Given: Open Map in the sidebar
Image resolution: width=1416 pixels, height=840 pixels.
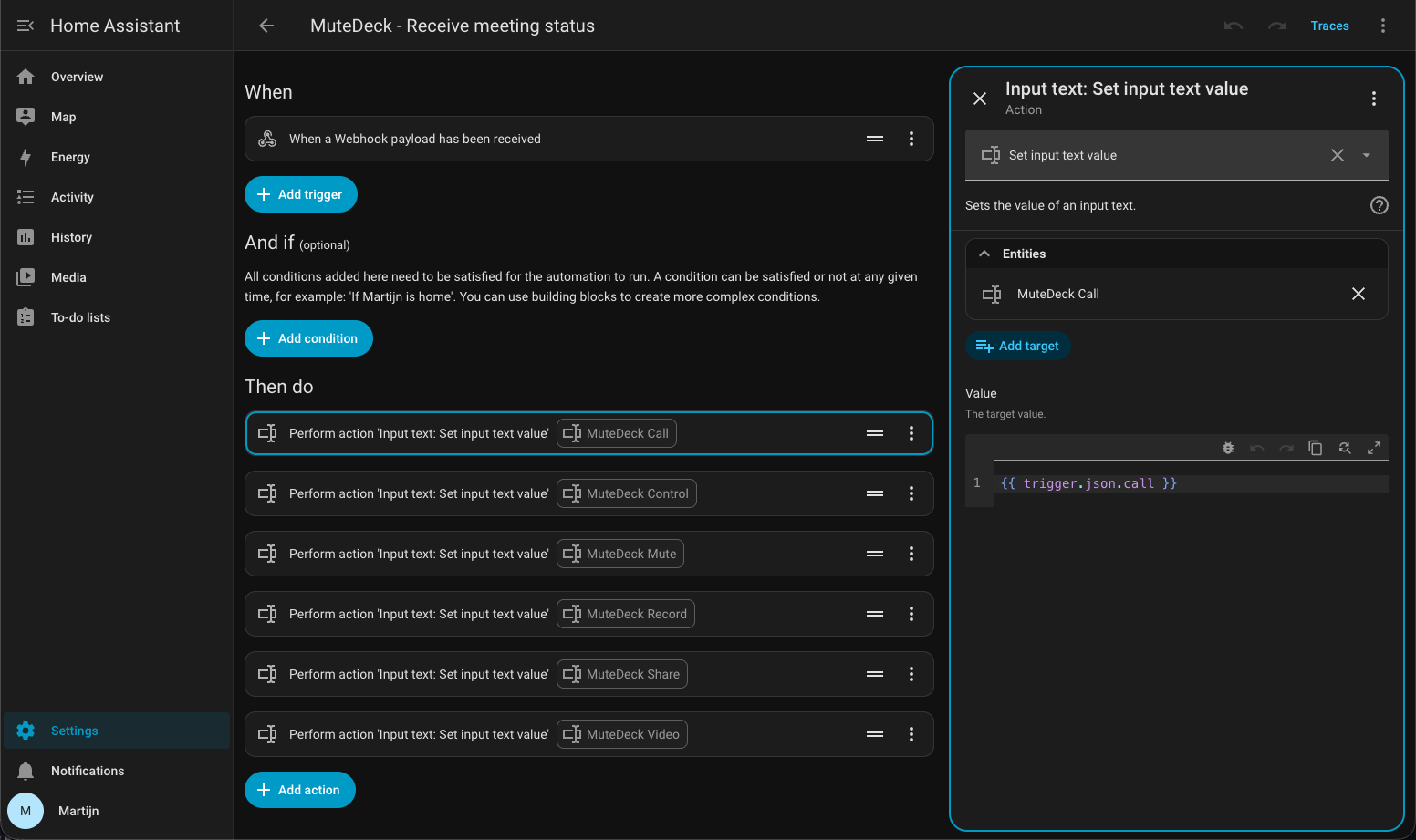Looking at the screenshot, I should click(117, 117).
